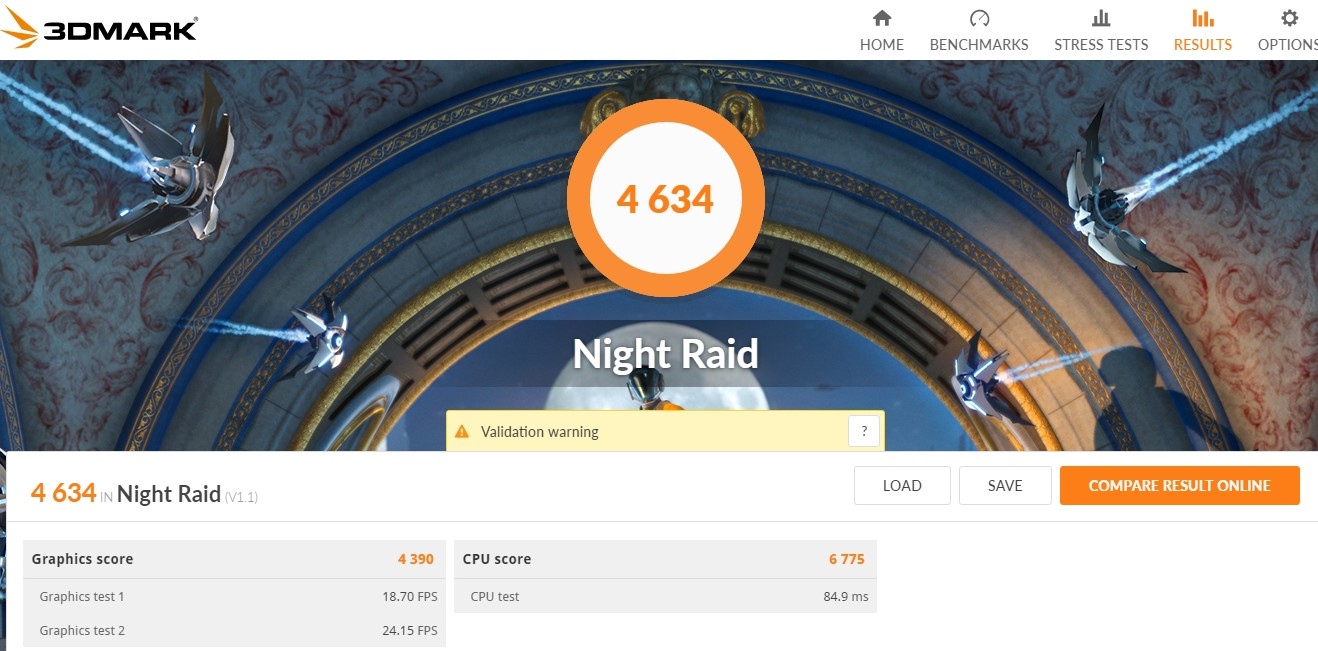Open Benchmarks via the gauge icon

pos(979,18)
